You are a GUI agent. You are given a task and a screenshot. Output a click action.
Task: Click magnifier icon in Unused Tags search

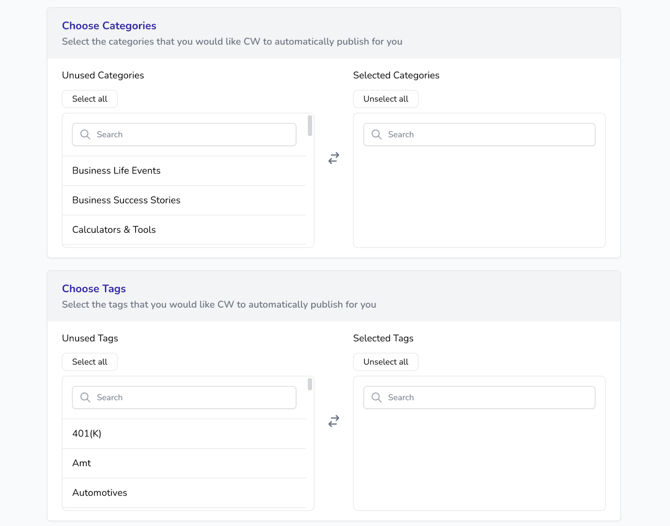(85, 398)
